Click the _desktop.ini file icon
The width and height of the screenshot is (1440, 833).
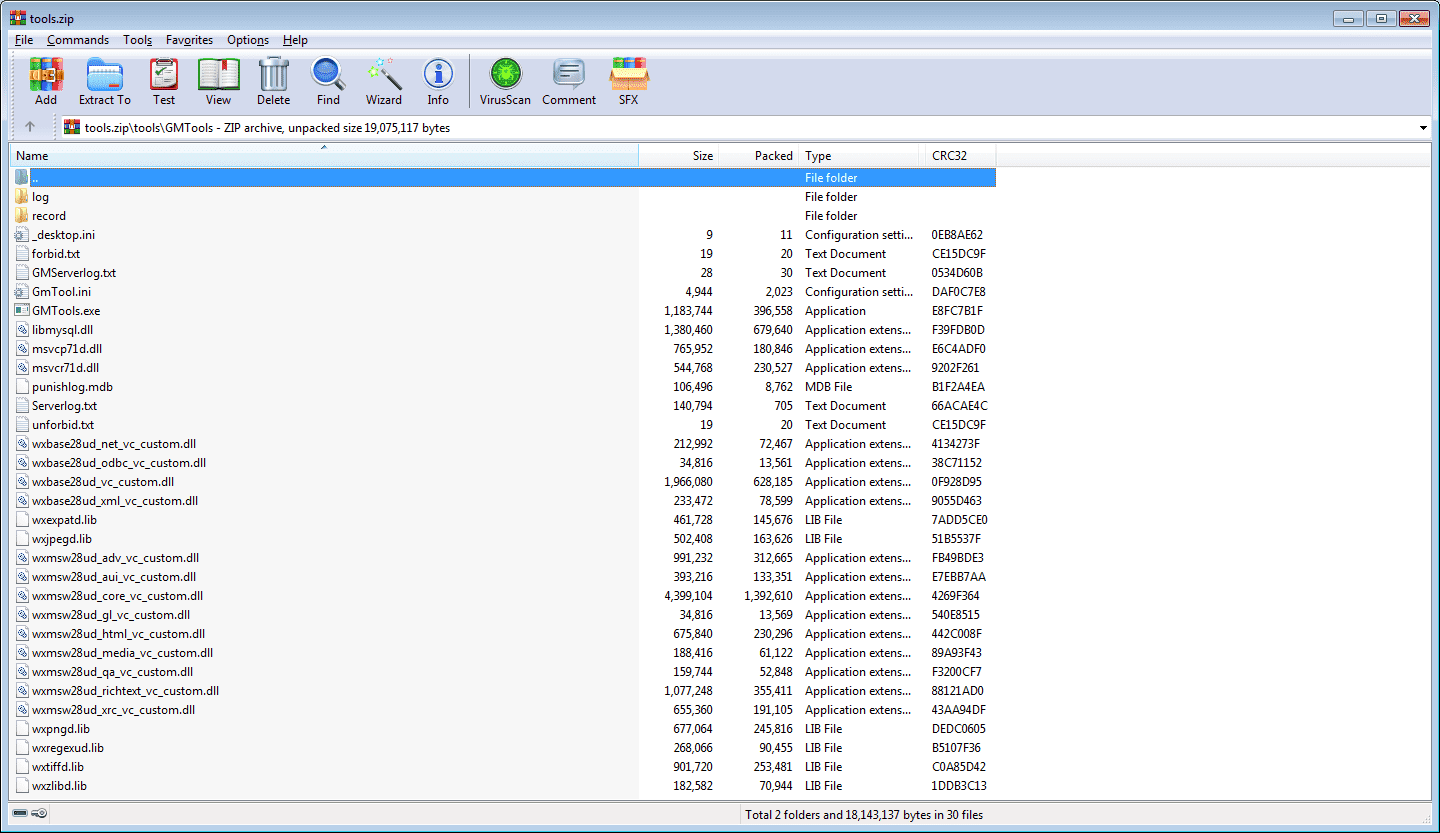click(x=22, y=235)
